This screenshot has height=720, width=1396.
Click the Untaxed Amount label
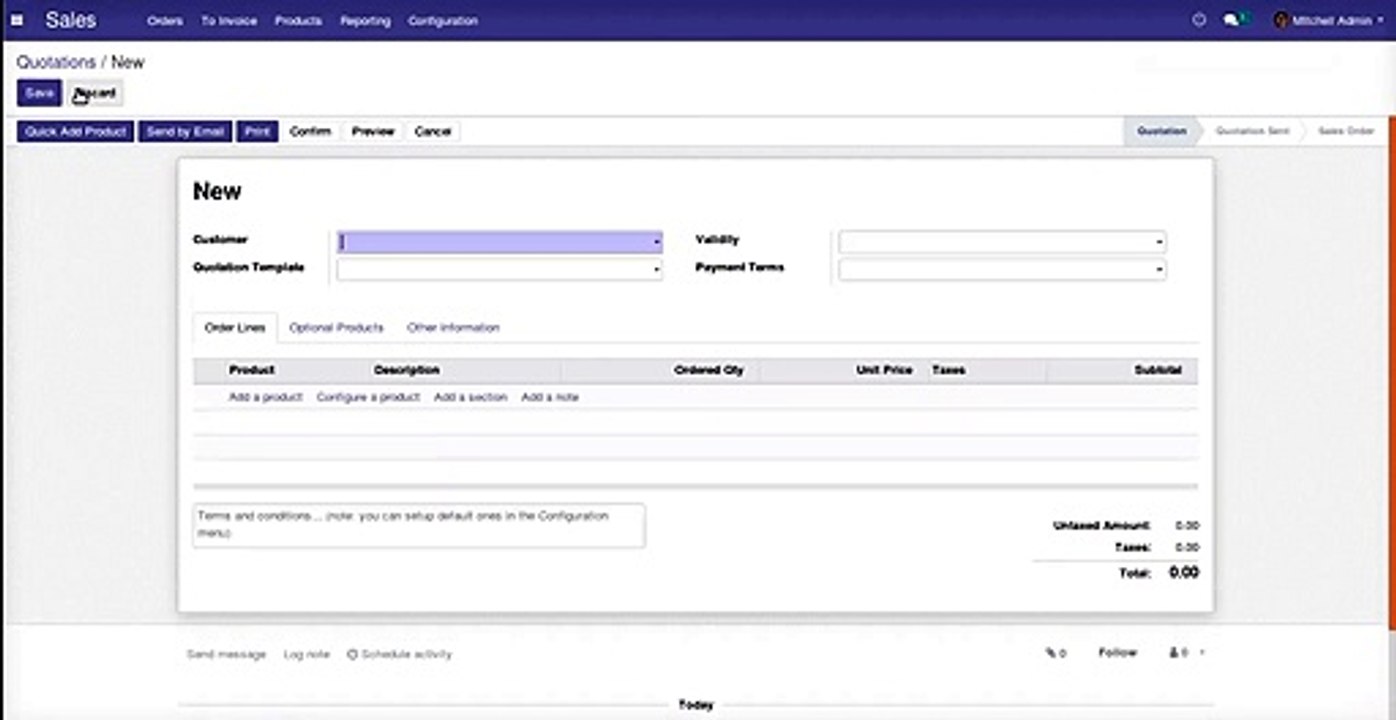tap(1102, 526)
